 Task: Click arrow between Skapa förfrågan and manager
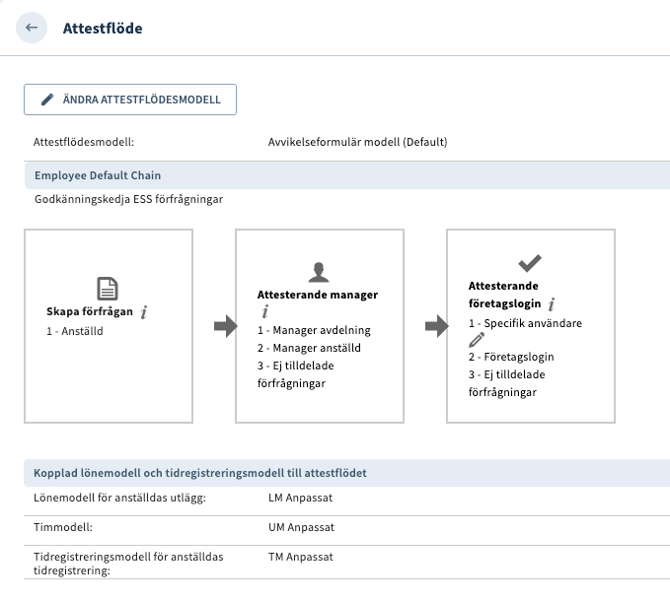(x=225, y=326)
